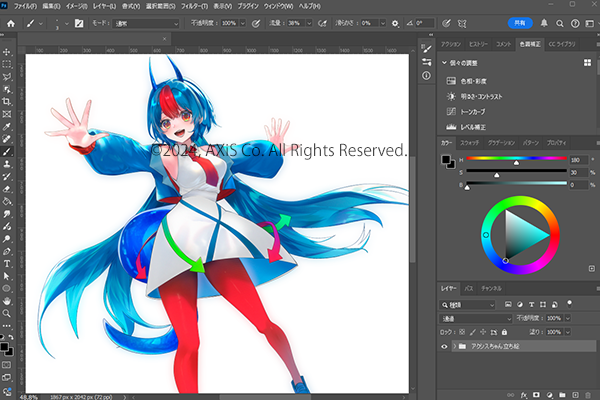
Task: Open the smoothing percentage dropdown arrow
Action: [x=383, y=23]
